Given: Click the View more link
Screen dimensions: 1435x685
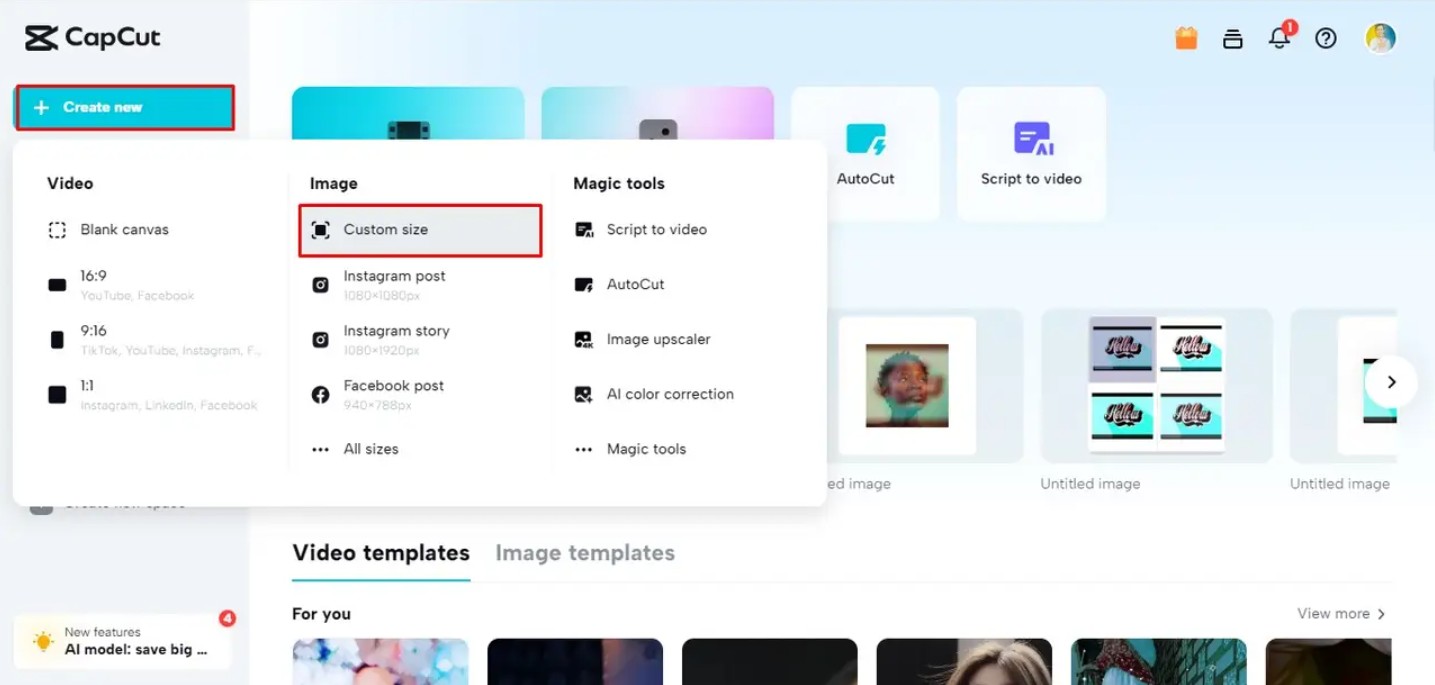Looking at the screenshot, I should (x=1340, y=614).
